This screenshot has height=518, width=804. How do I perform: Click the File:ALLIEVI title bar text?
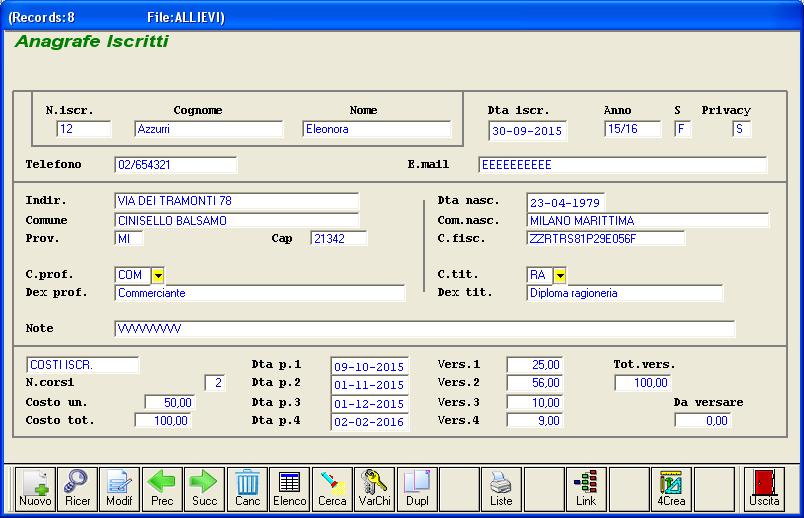click(186, 17)
